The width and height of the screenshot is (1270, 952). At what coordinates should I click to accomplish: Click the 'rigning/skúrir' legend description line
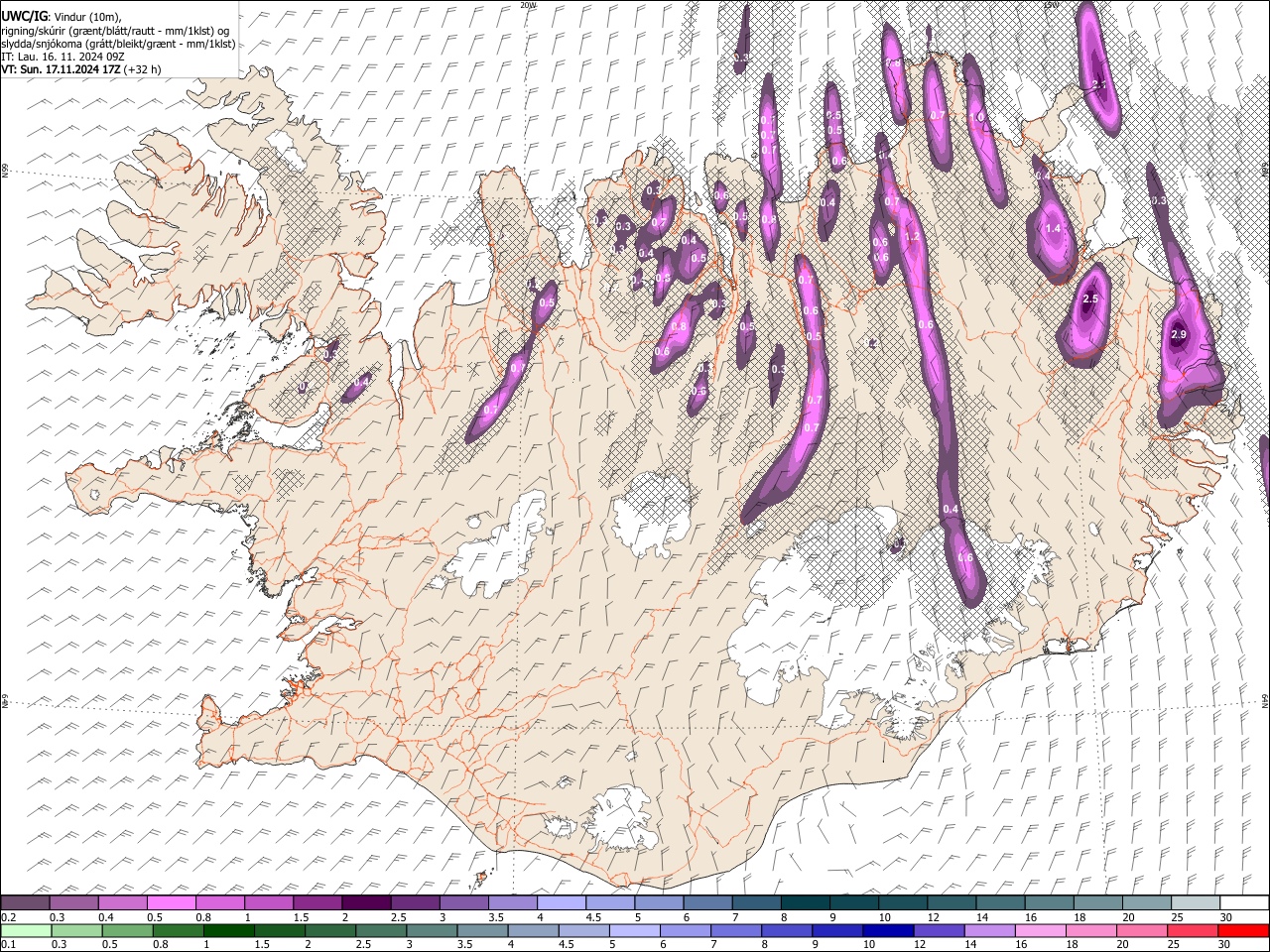click(x=115, y=31)
